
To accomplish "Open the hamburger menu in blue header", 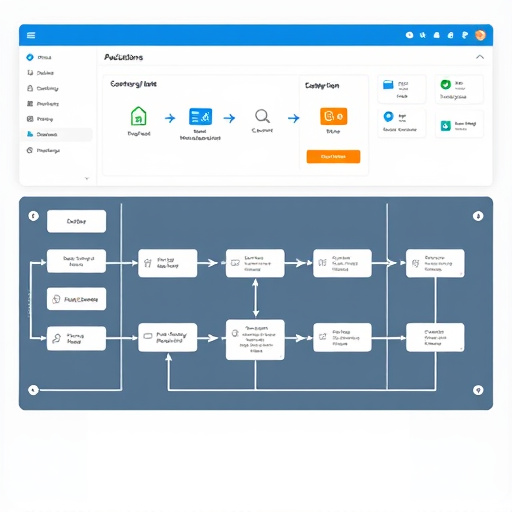I will pos(31,35).
